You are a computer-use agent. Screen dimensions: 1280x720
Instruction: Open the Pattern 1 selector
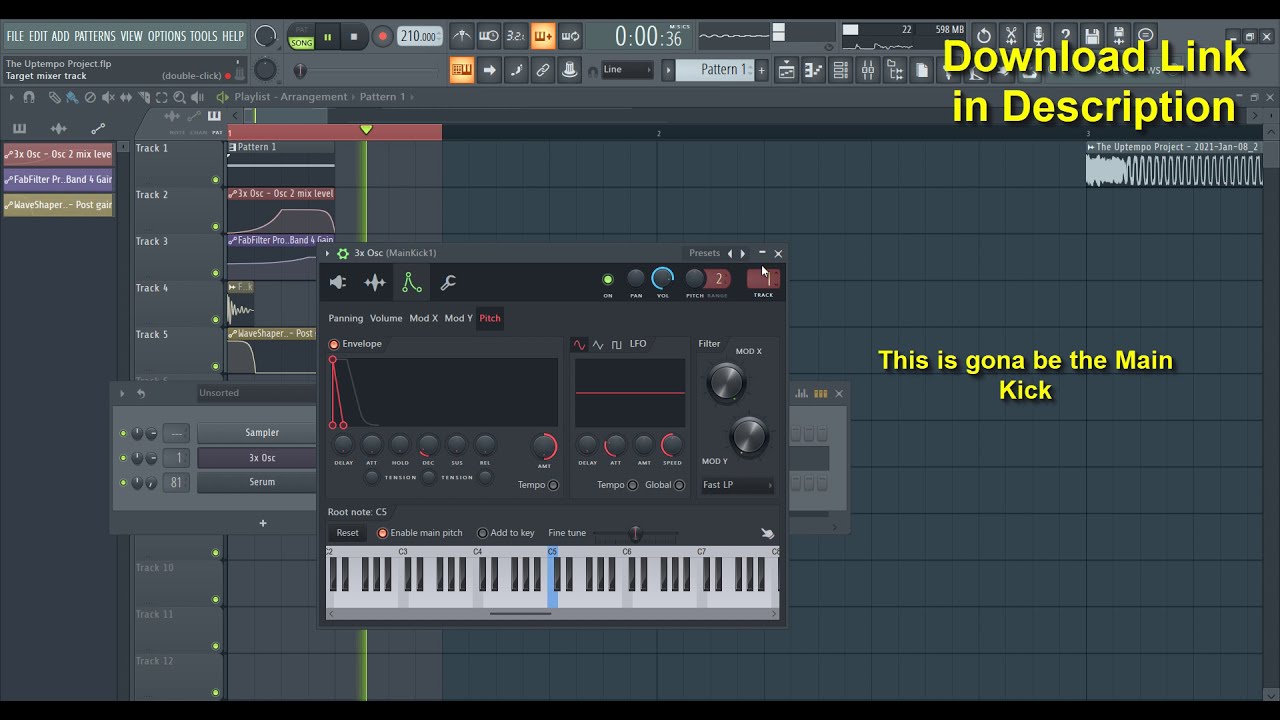(714, 70)
